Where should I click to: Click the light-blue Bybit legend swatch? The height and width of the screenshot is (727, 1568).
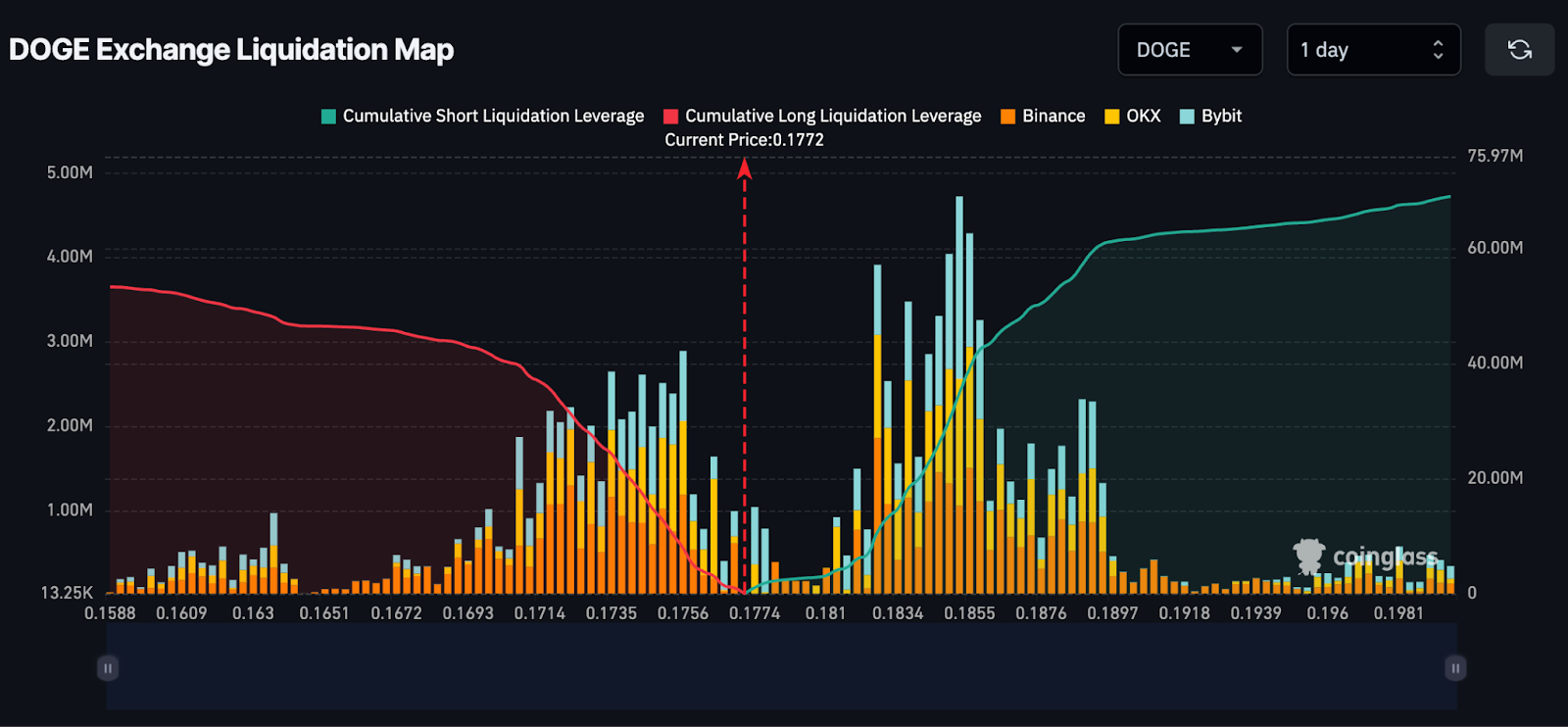coord(1188,117)
